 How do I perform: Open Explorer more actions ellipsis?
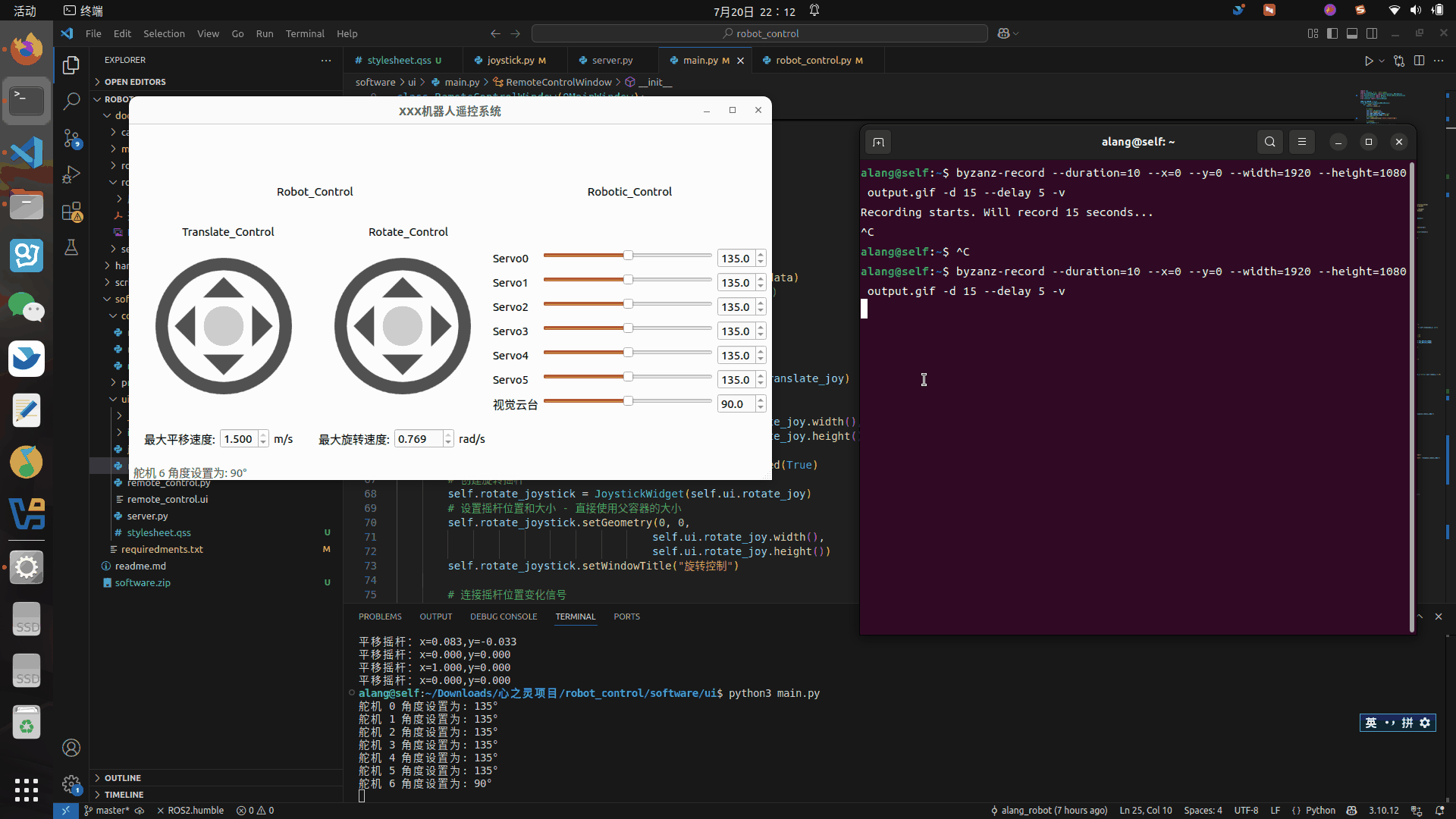[x=326, y=60]
